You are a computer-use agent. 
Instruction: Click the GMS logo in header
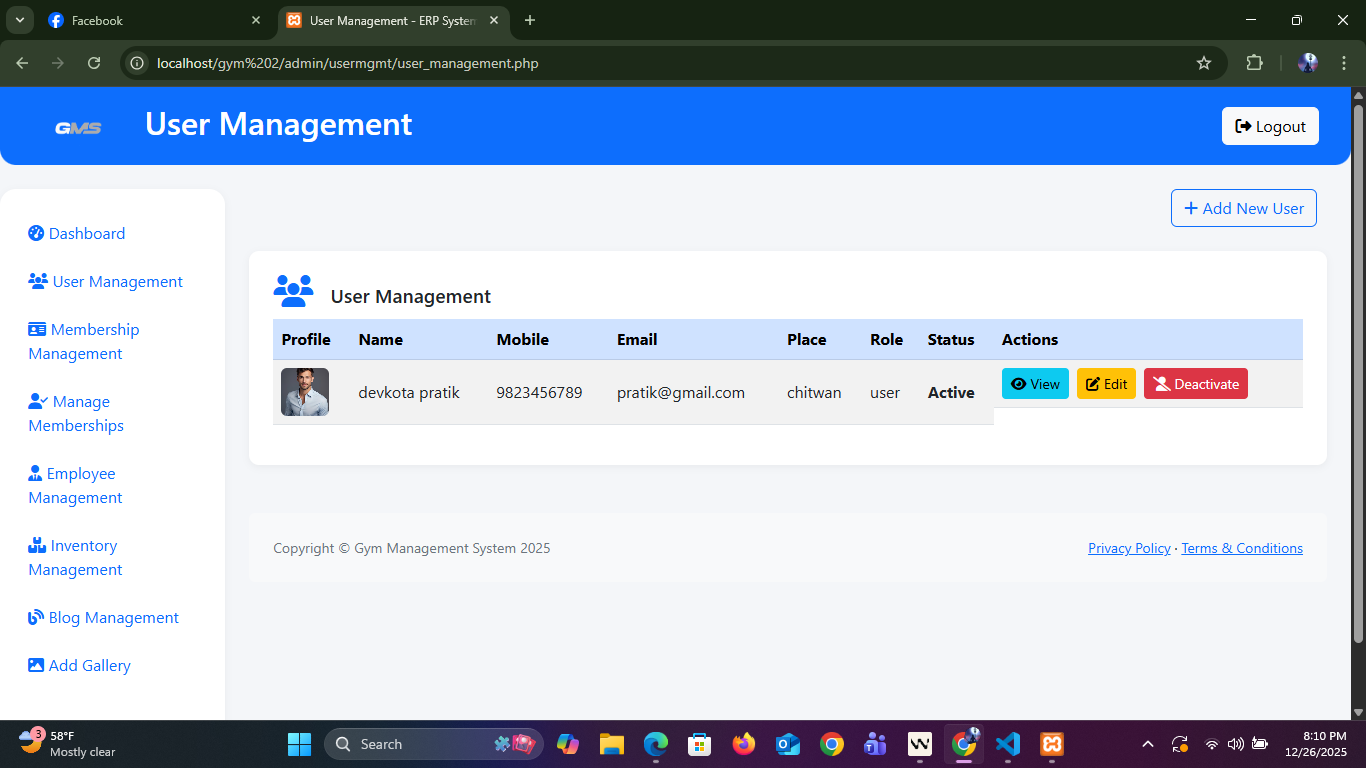[x=78, y=127]
